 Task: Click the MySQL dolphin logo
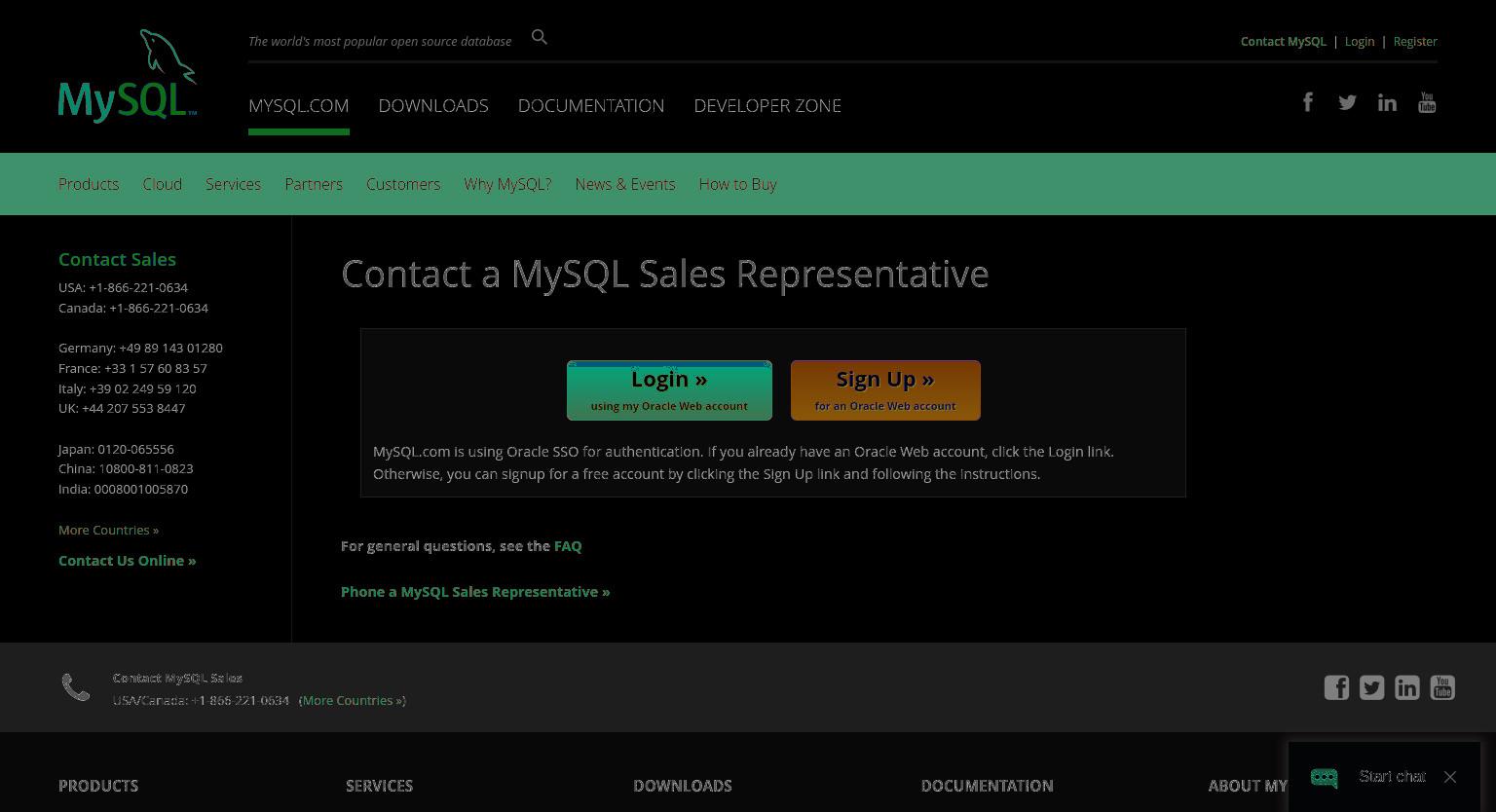pos(128,76)
